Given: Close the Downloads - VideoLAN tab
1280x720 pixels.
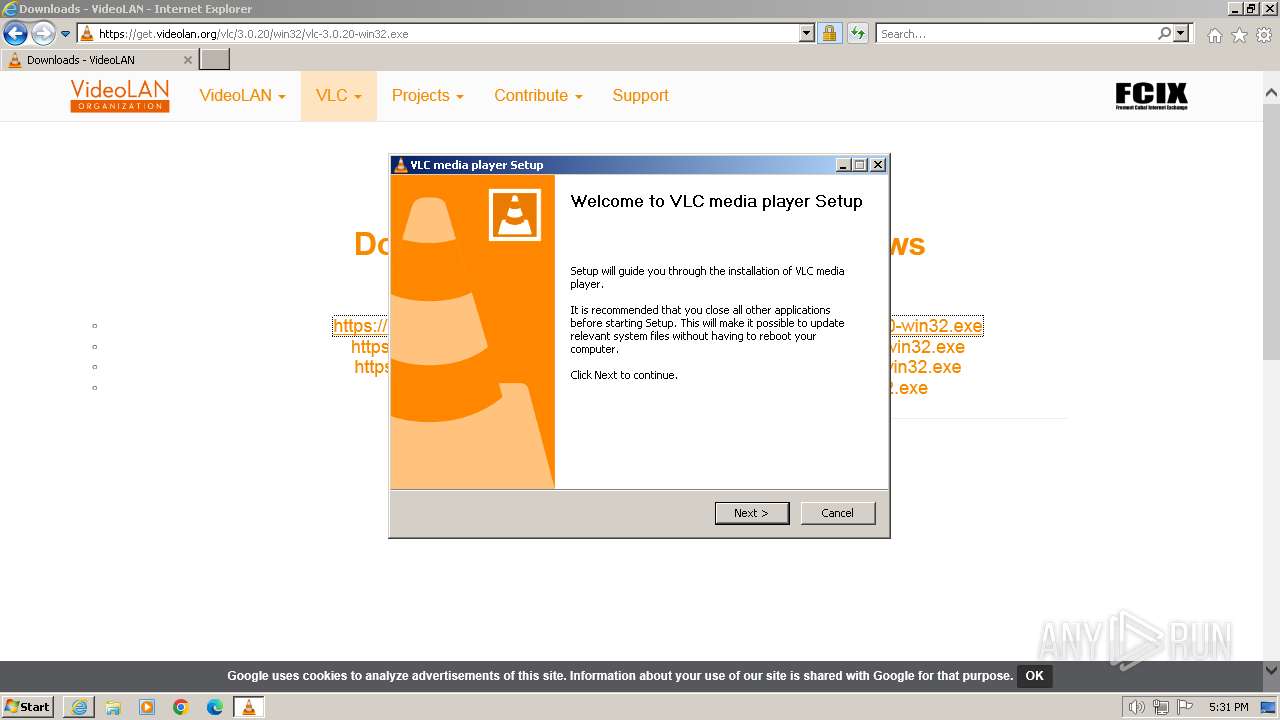Looking at the screenshot, I should [x=187, y=60].
